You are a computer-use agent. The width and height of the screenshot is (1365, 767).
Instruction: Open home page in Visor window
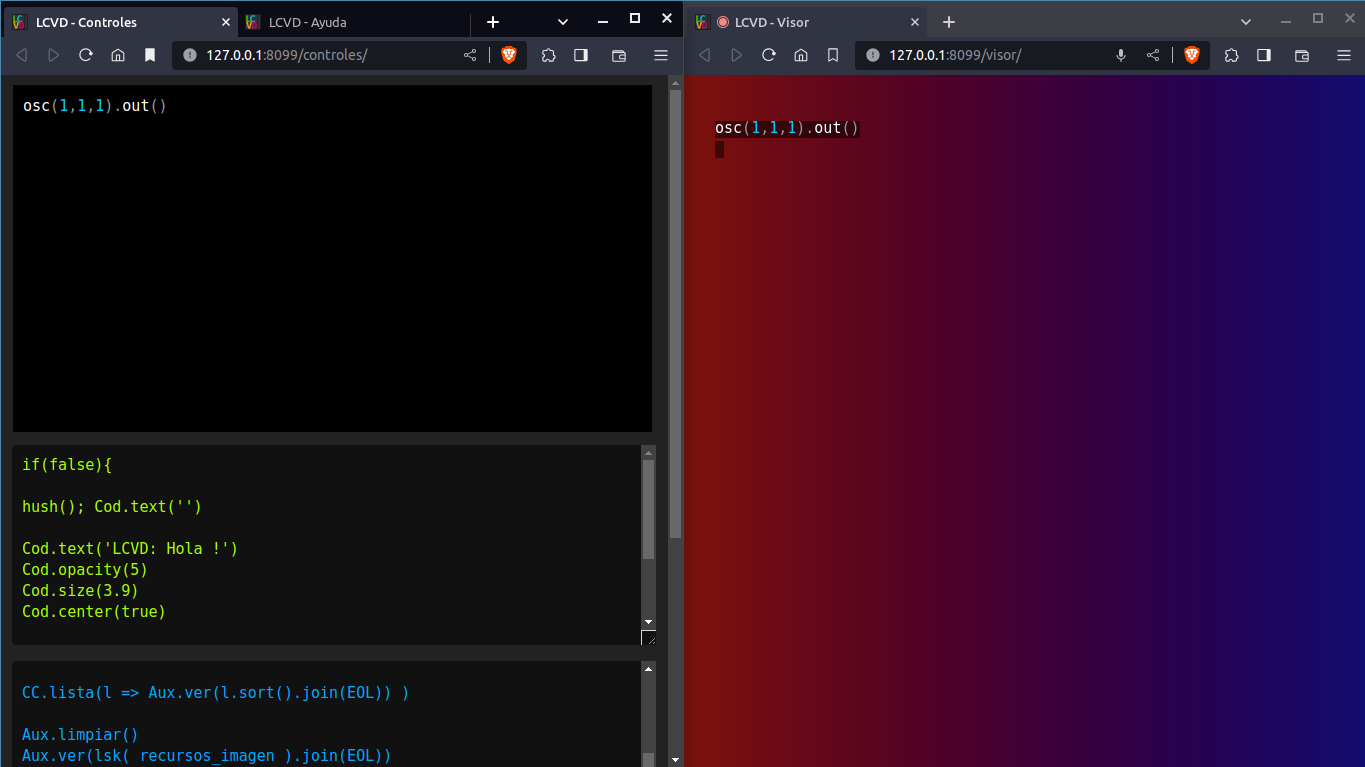click(801, 55)
